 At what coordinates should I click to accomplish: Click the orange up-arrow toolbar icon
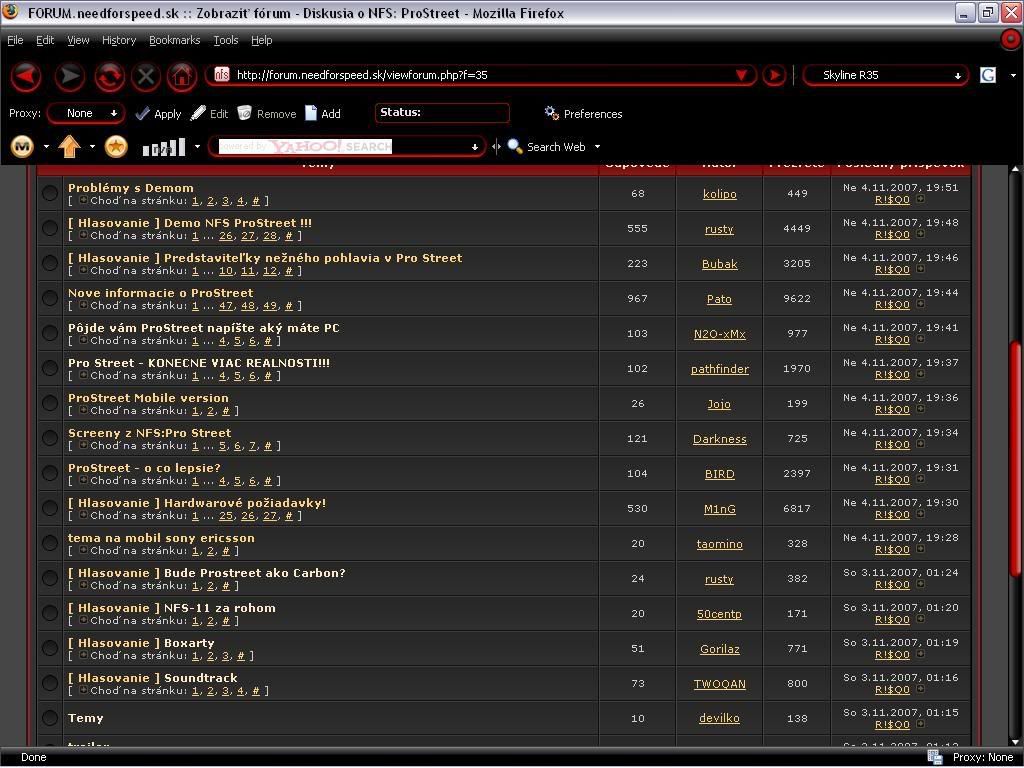[69, 146]
